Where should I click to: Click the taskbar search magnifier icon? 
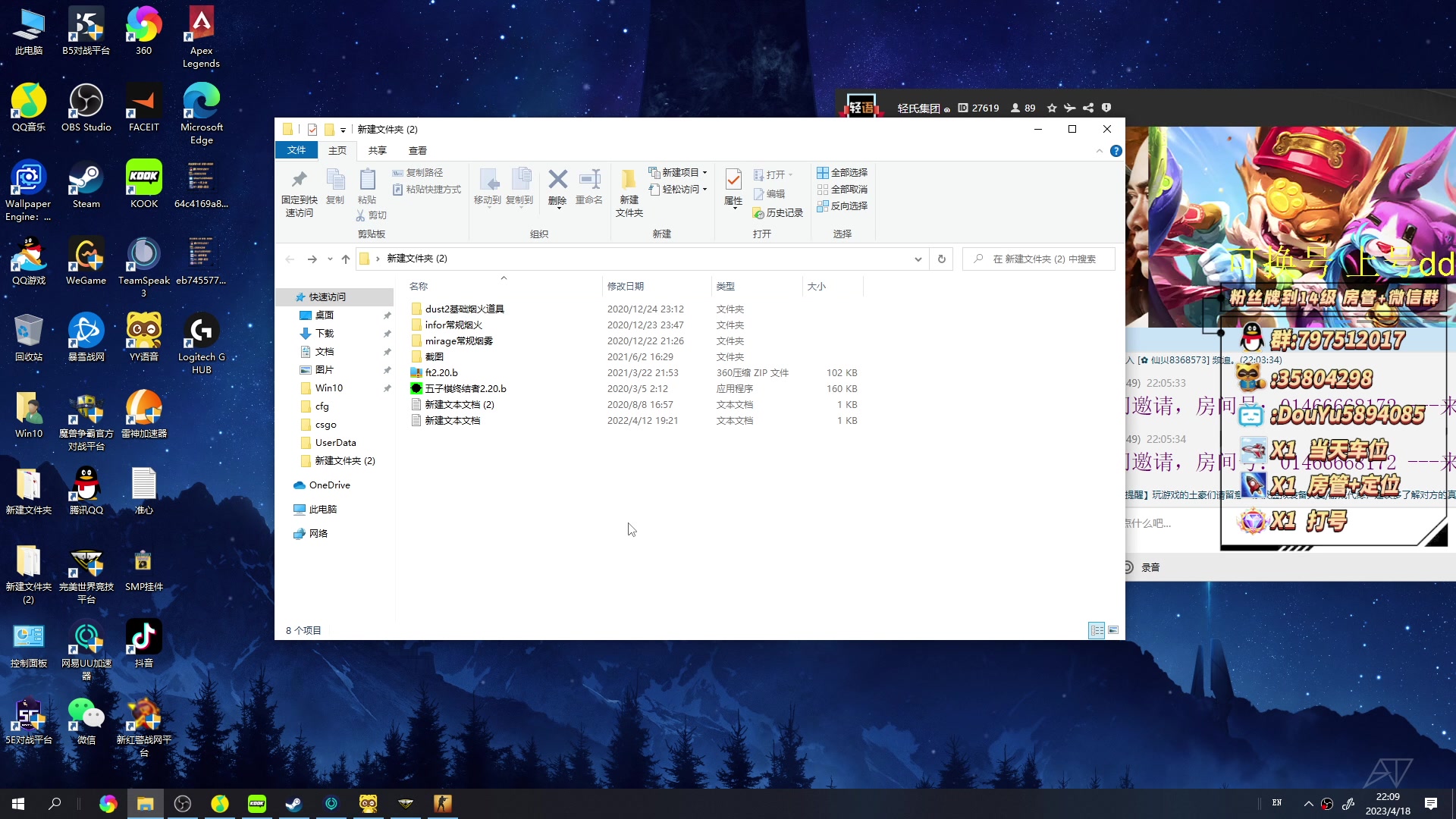[55, 804]
